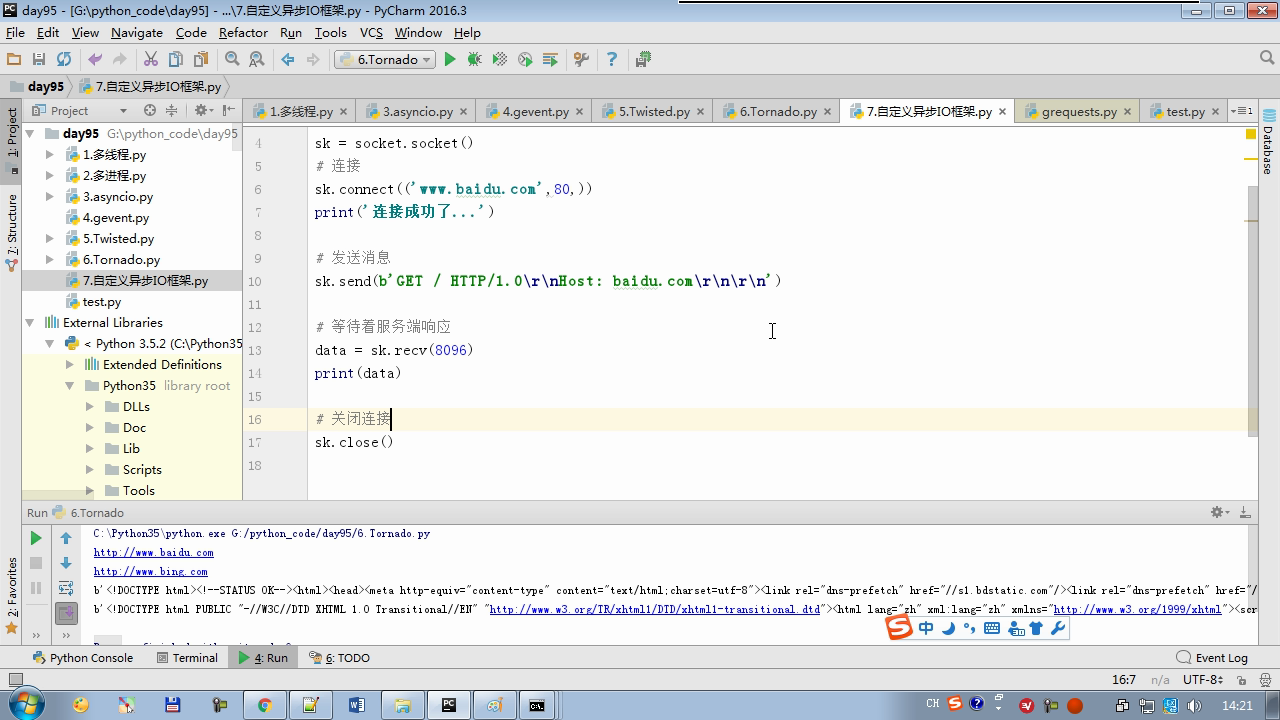Switch to the 4.gevent.py editor tab
Screen dimensions: 1280x720
(x=535, y=112)
